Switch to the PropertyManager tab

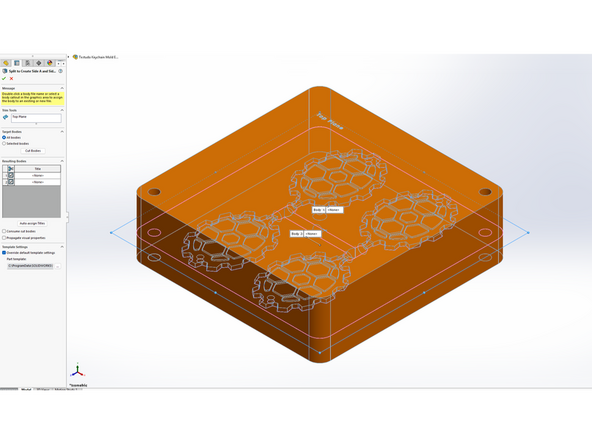tap(17, 63)
